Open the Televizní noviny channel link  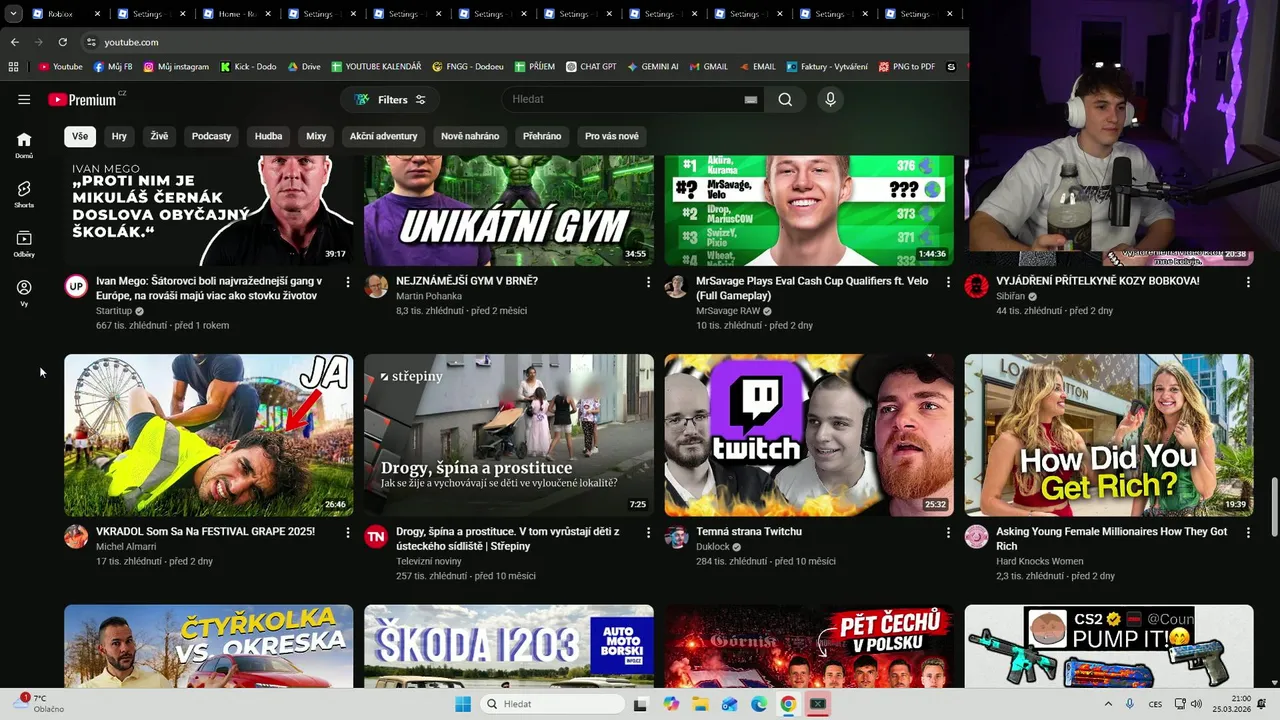point(429,561)
